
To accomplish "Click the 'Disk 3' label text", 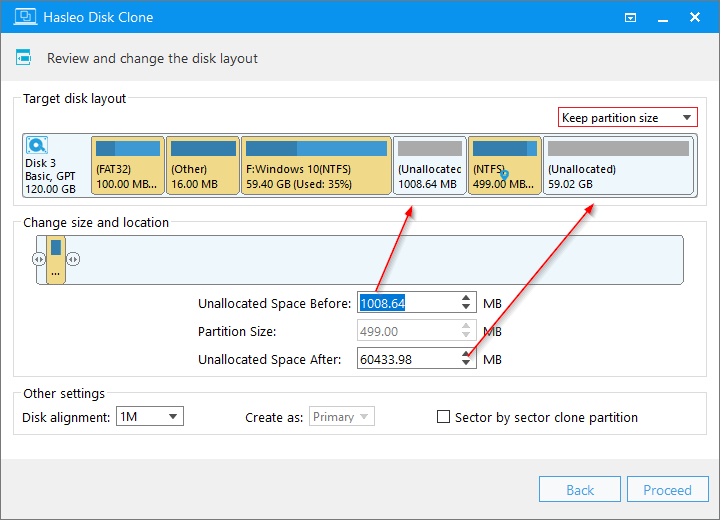I will click(x=40, y=163).
